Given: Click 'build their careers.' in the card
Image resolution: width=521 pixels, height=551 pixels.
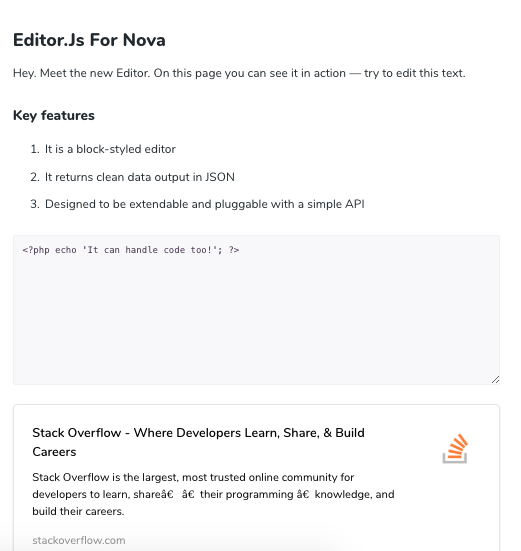Looking at the screenshot, I should (78, 511).
